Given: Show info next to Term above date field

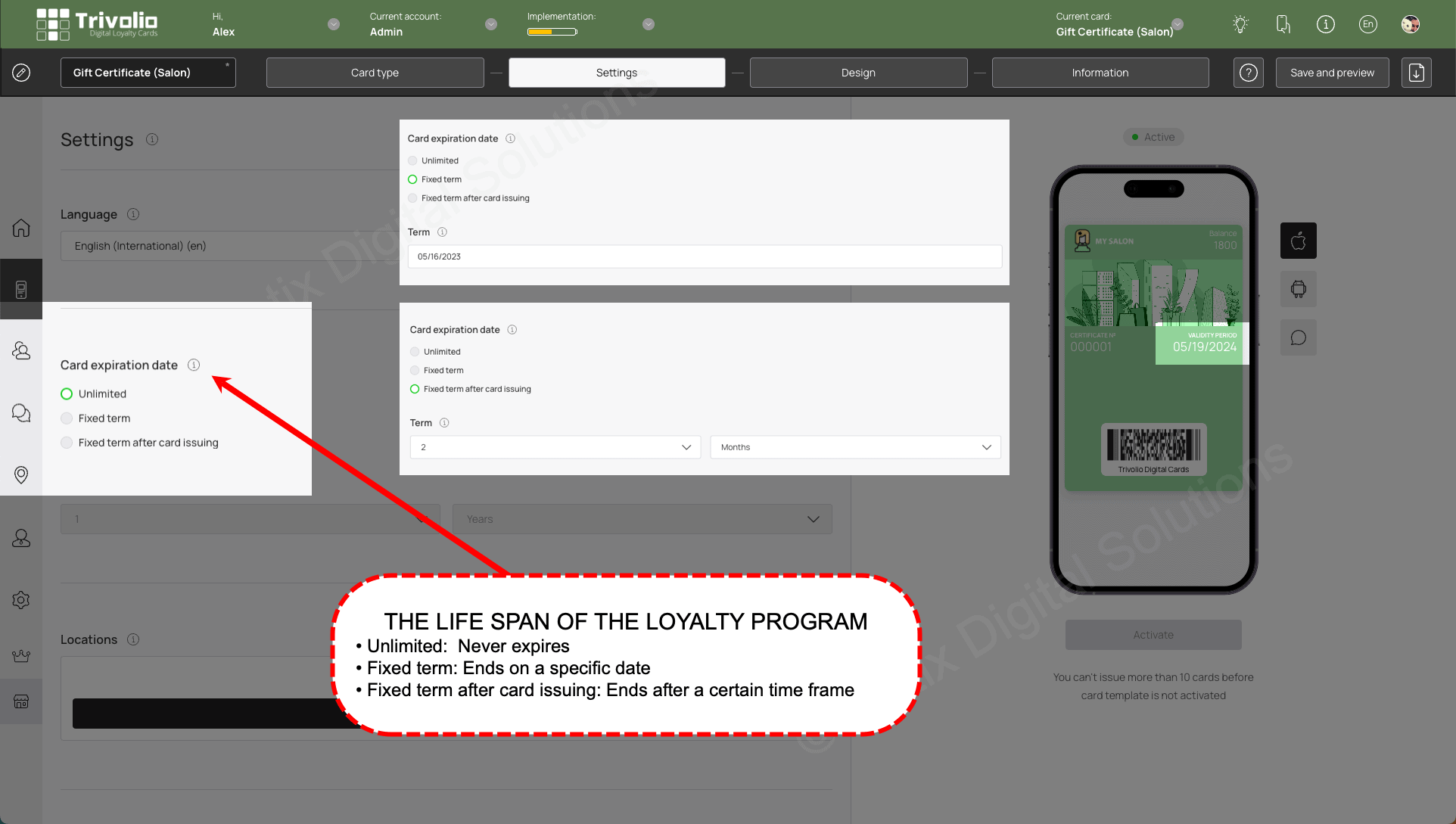Looking at the screenshot, I should tap(442, 232).
